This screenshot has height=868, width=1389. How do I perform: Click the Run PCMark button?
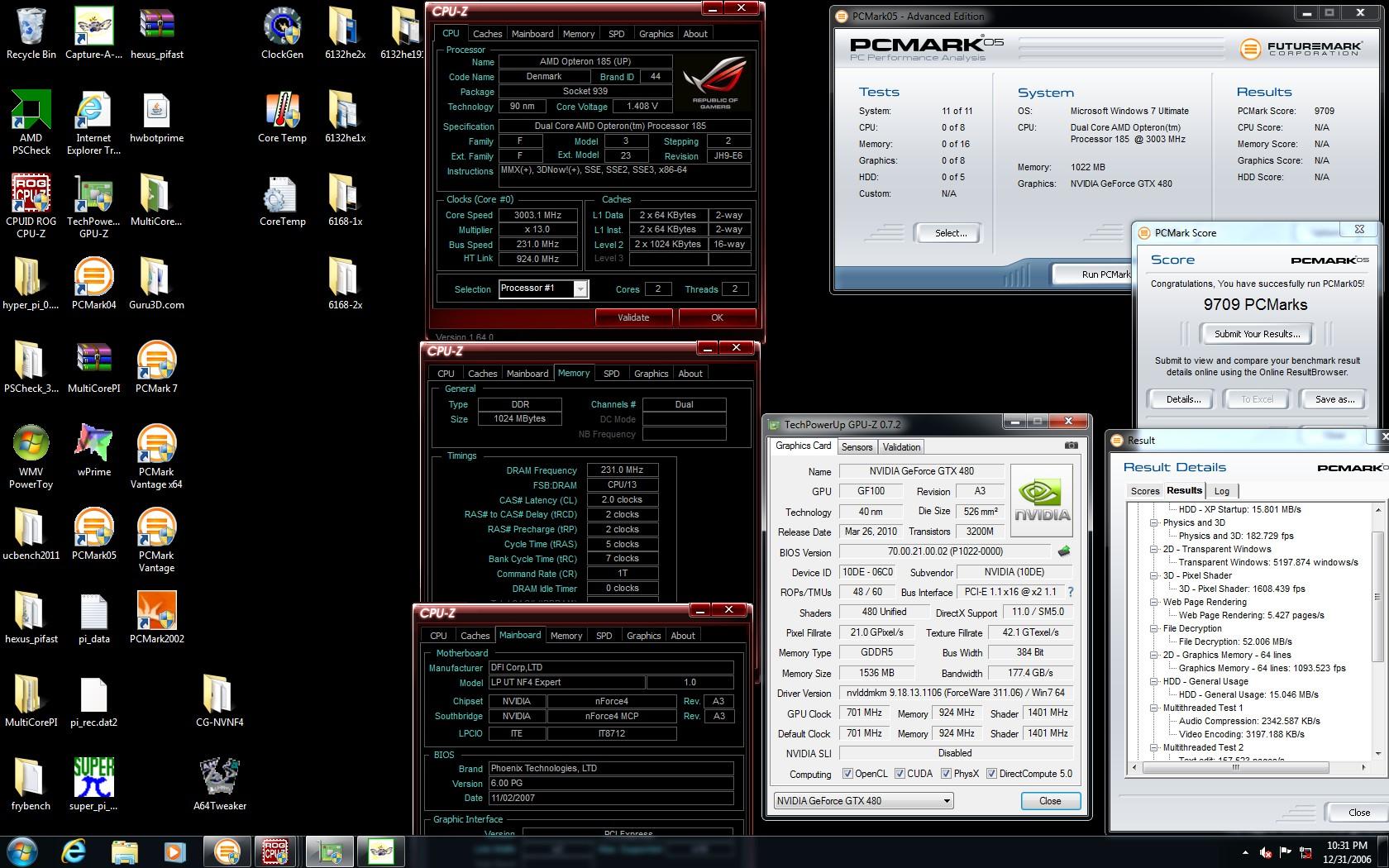click(1093, 274)
